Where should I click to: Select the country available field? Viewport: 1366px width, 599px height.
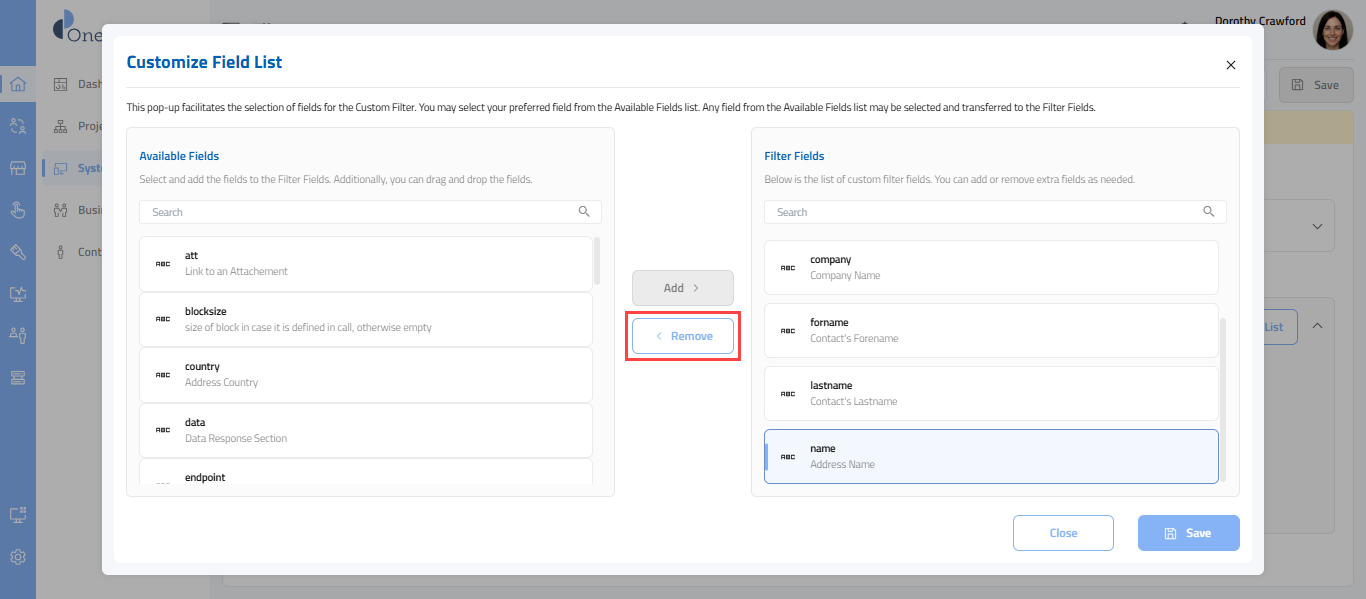point(366,375)
